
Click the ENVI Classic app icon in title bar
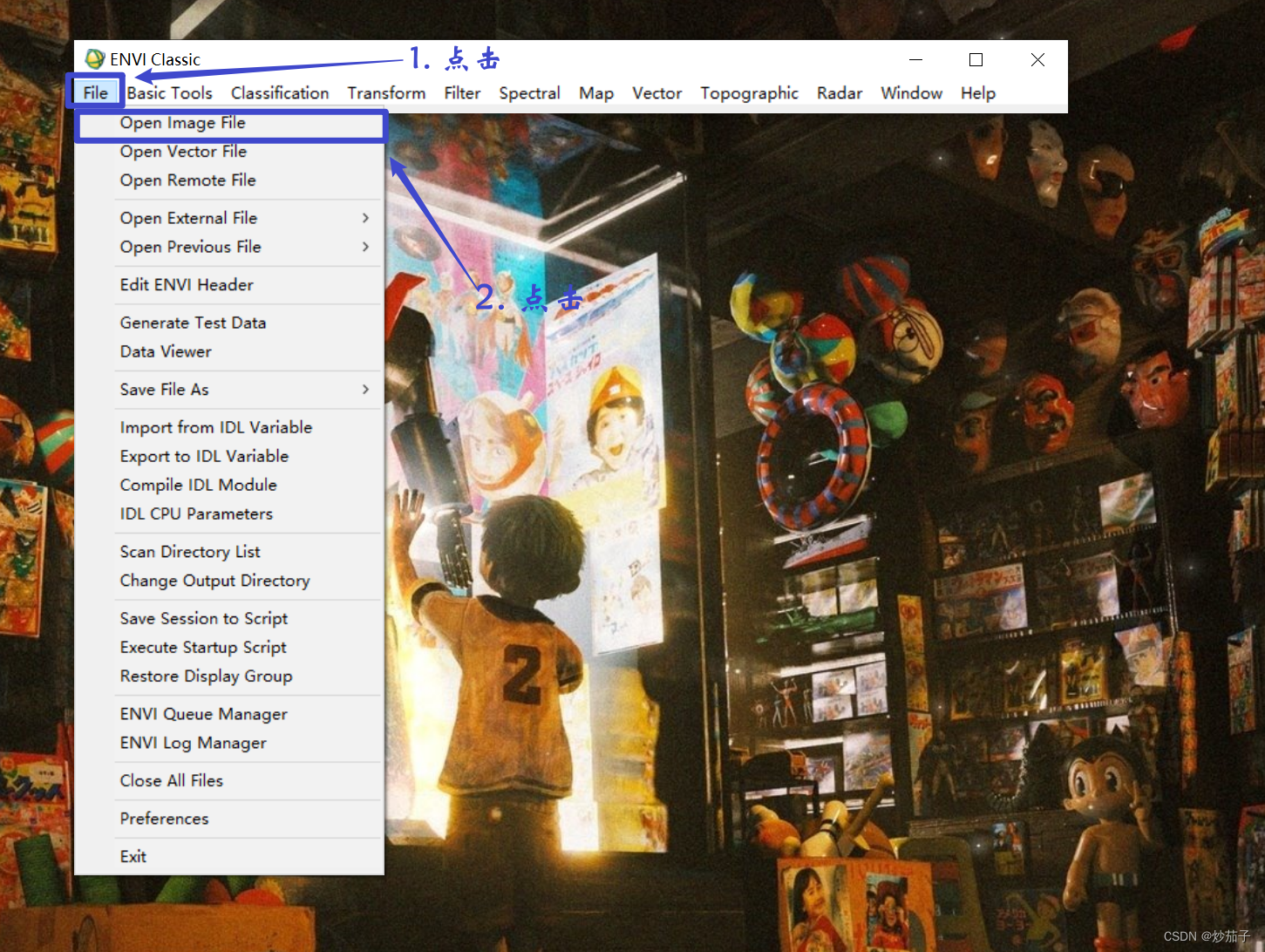[x=95, y=59]
